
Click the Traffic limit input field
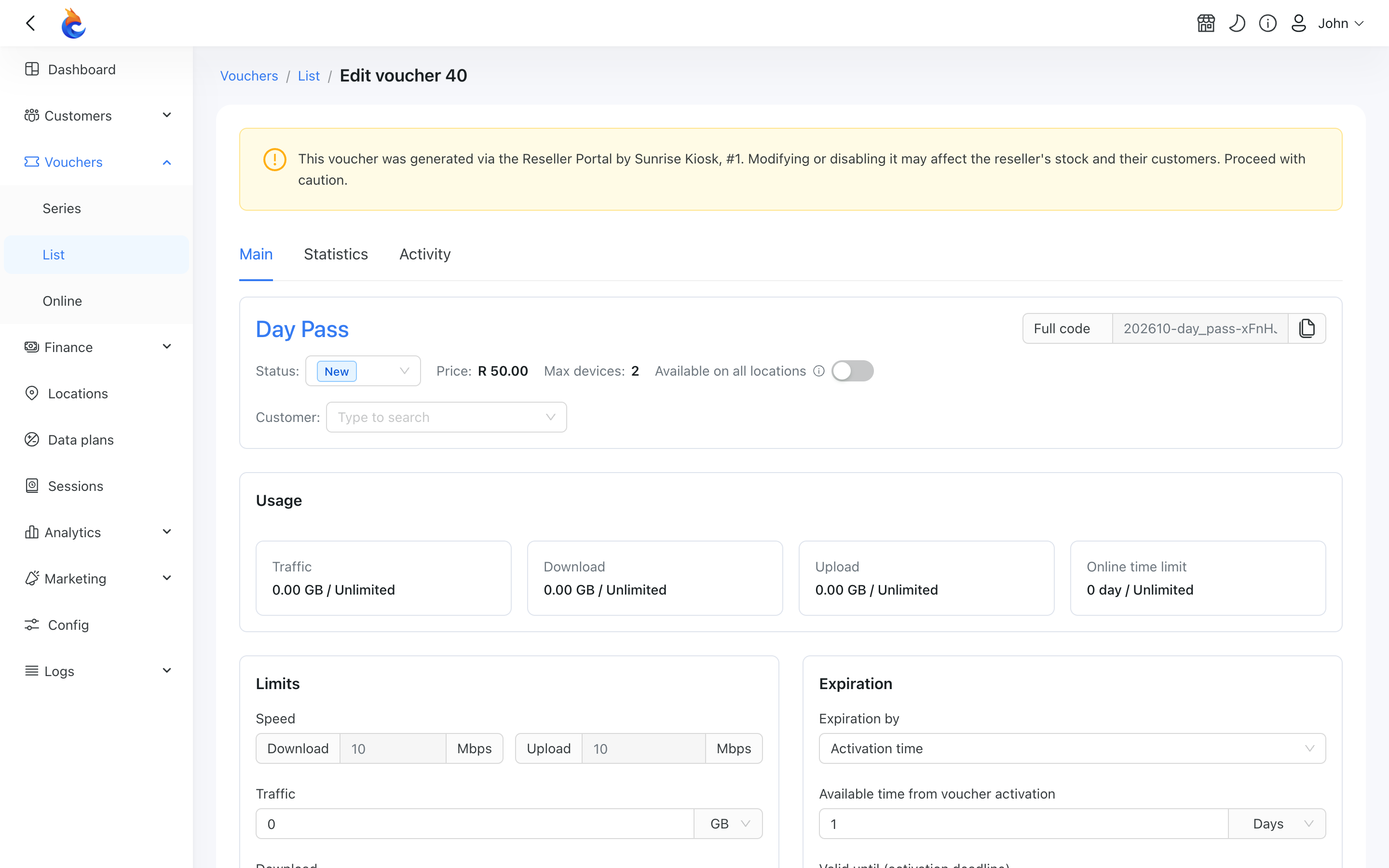click(475, 824)
